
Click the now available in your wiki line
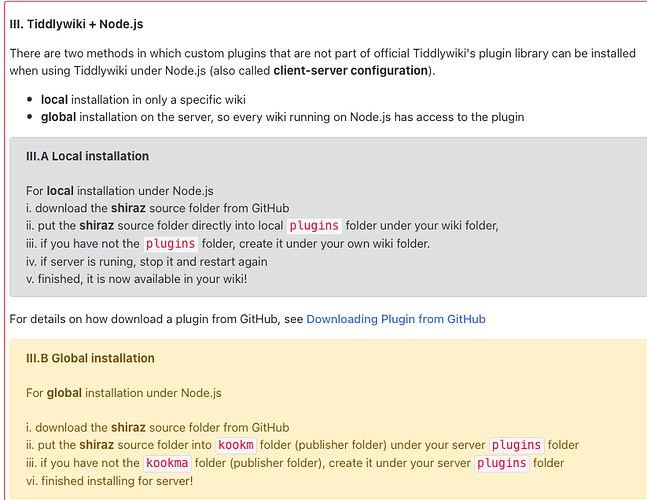[x=136, y=279]
